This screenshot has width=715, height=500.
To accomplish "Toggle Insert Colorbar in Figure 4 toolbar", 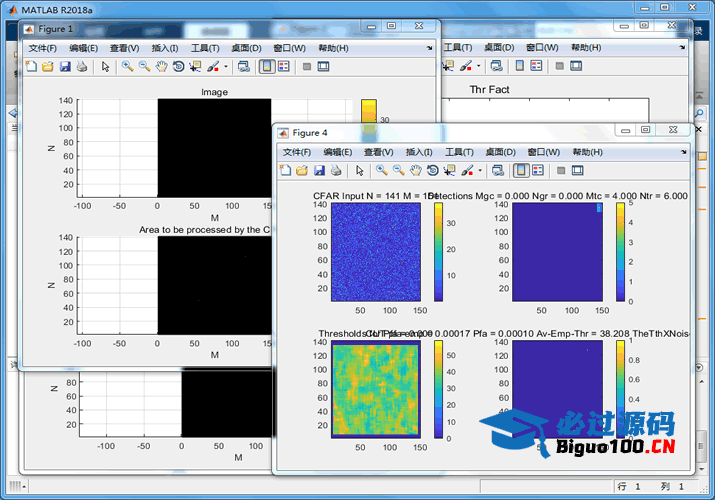I will click(521, 170).
